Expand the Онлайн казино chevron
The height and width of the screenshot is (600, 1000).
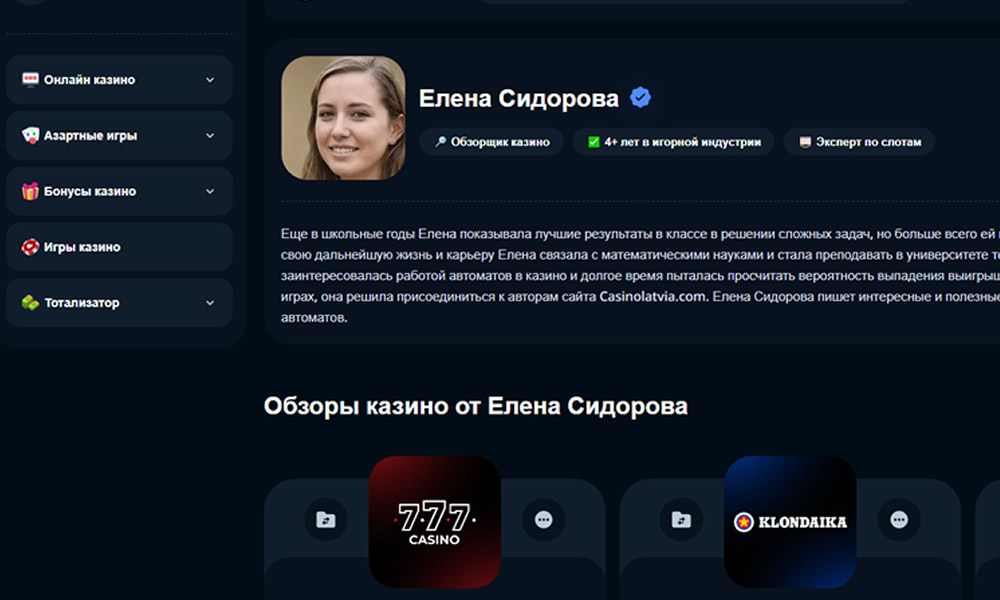click(x=210, y=80)
